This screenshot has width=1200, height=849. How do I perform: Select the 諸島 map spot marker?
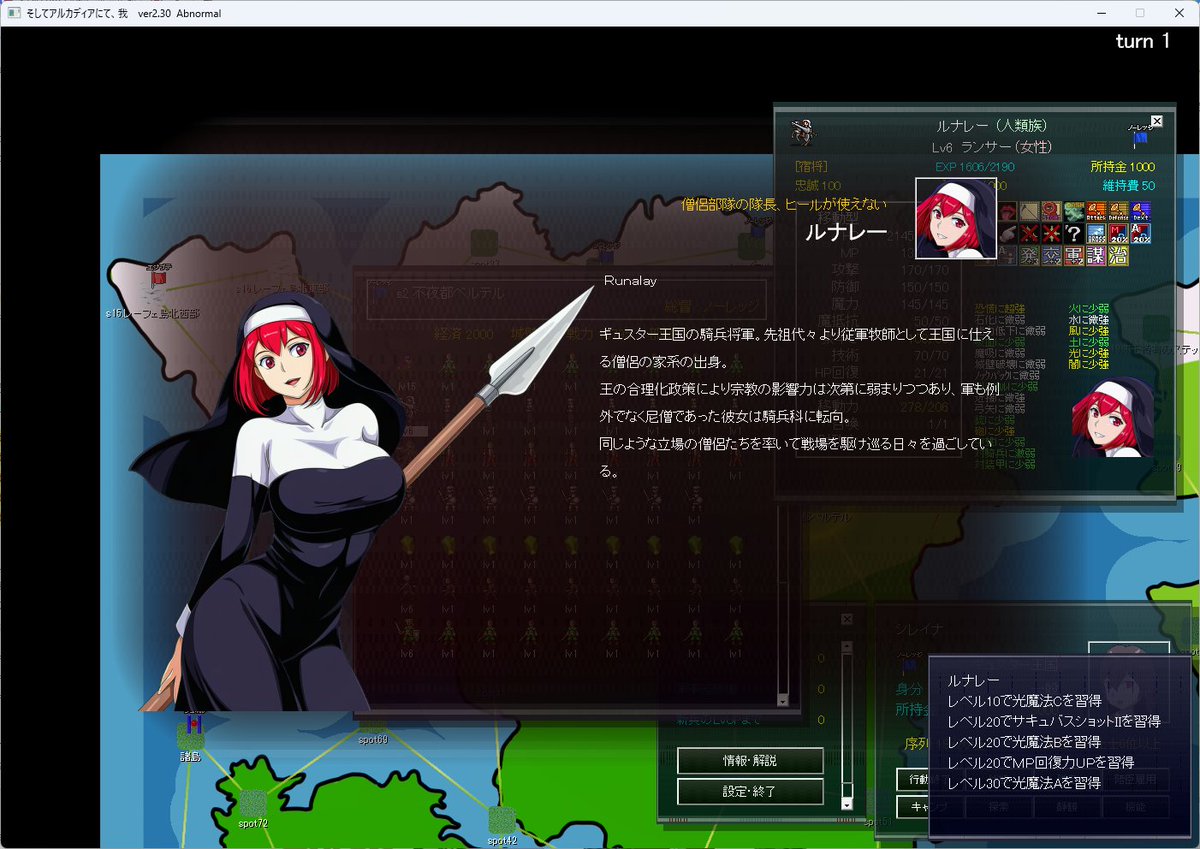[x=190, y=737]
